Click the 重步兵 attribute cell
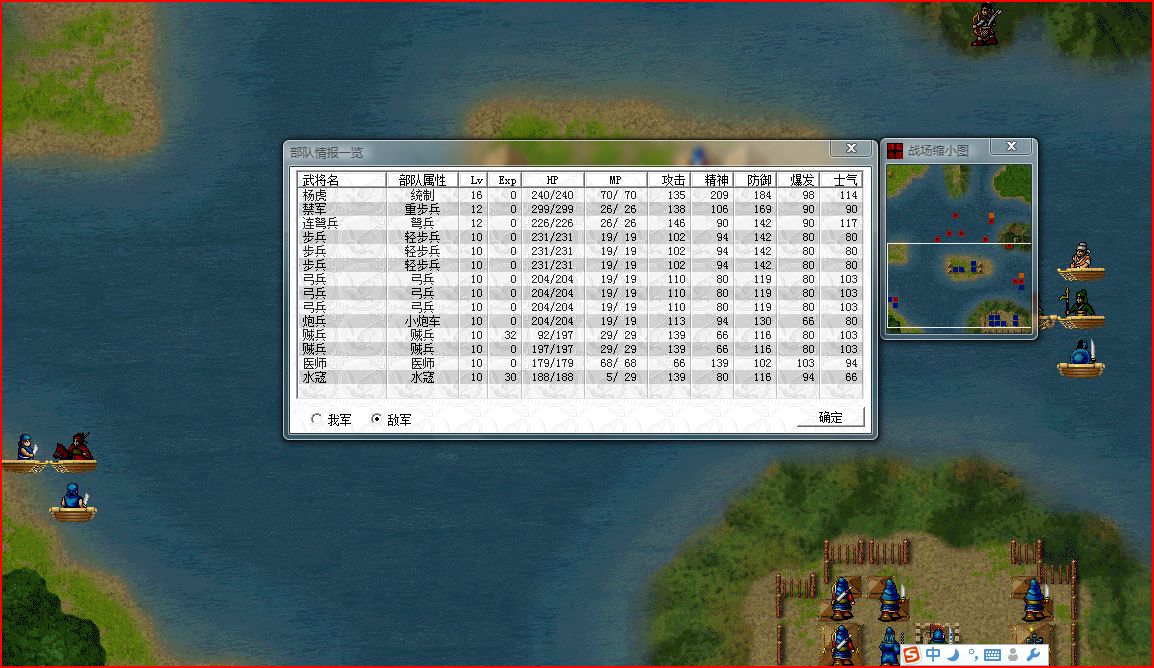The image size is (1154, 668). pos(422,209)
